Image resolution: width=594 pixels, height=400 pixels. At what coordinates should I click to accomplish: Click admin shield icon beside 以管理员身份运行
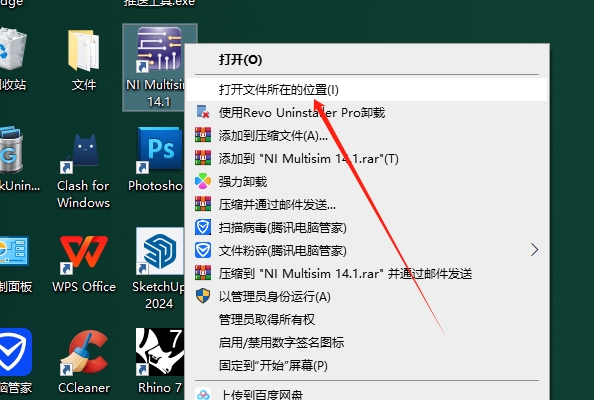203,297
